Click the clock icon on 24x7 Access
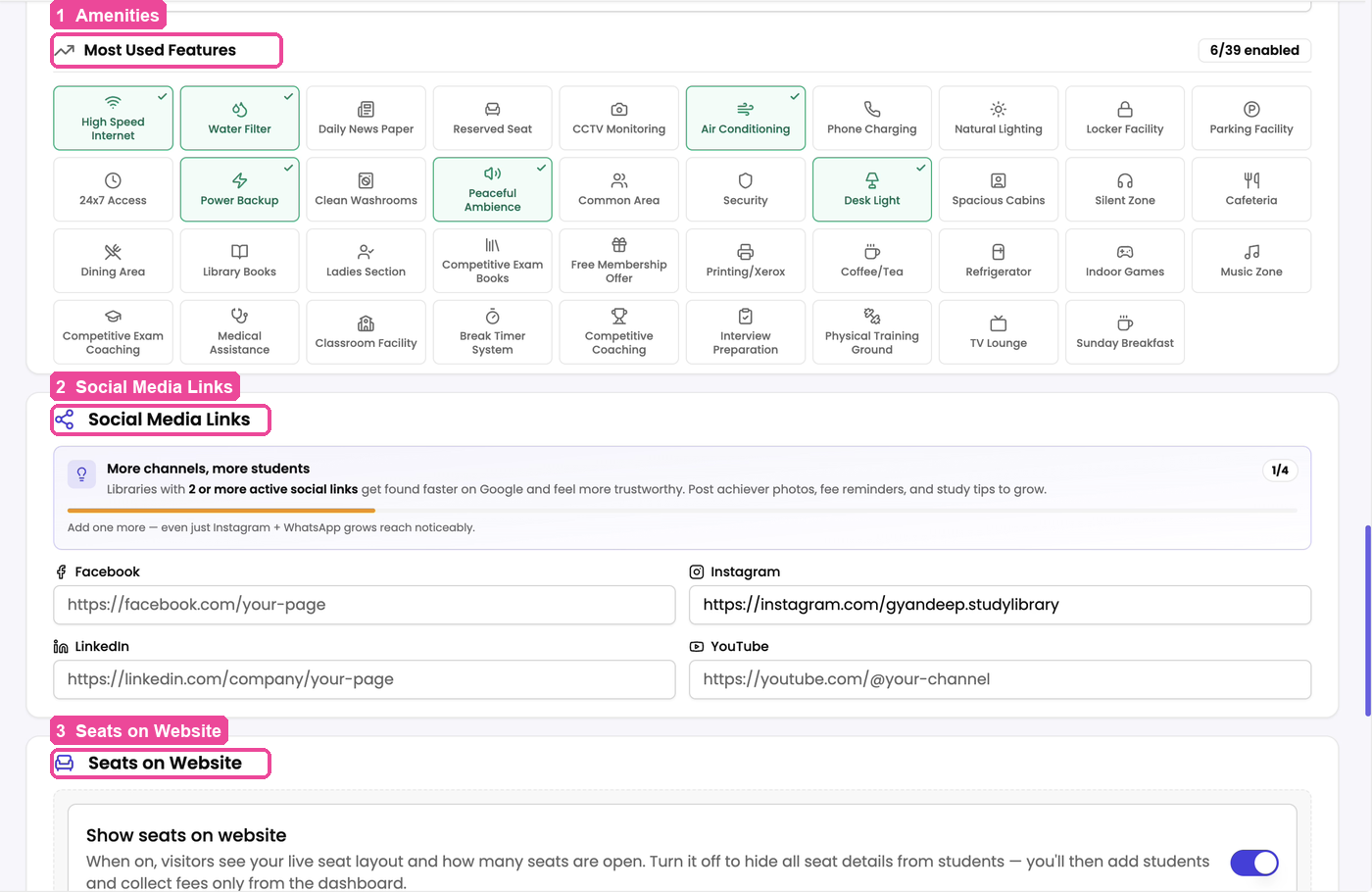Screen dimensions: 1372x892 coord(113,181)
